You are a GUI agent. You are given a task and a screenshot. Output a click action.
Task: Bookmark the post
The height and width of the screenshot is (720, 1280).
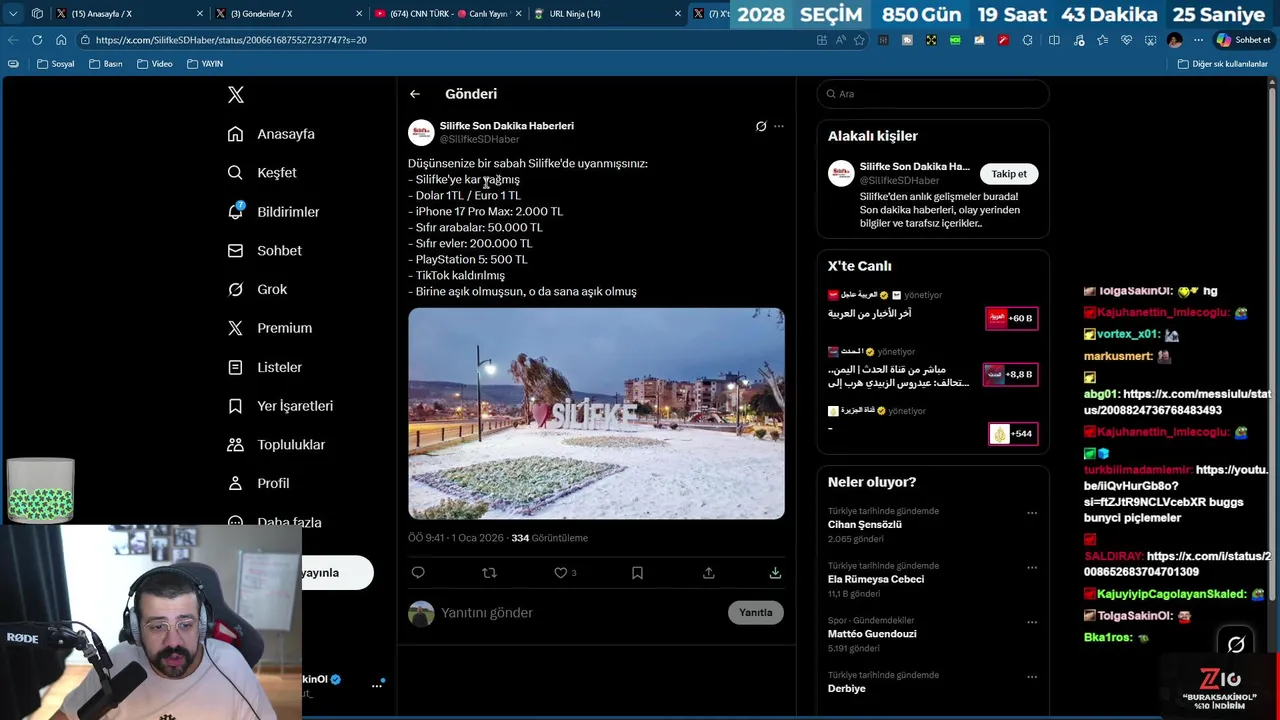point(637,573)
